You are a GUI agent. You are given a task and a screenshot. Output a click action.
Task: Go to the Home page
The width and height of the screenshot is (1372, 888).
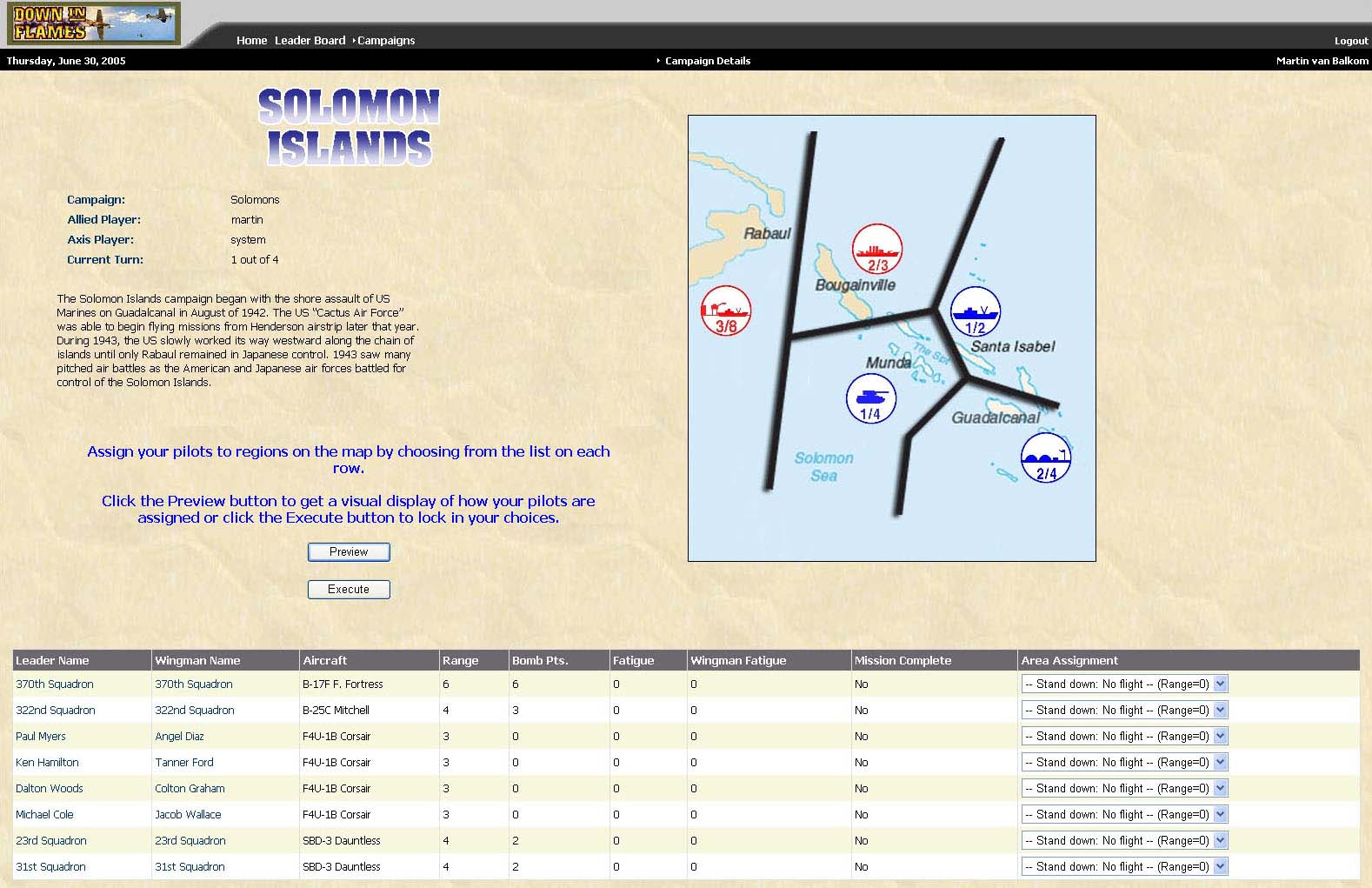251,41
